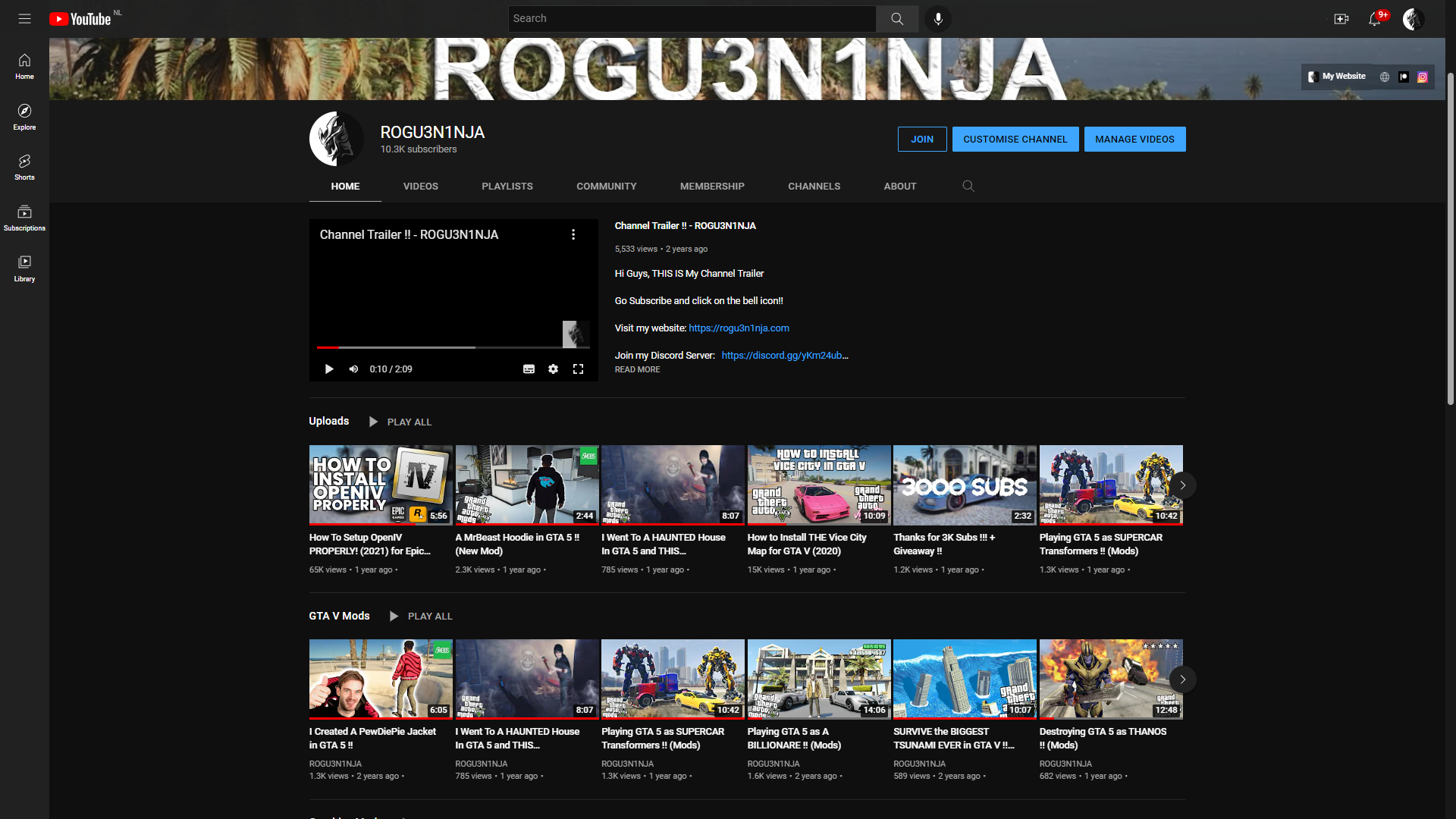Click the channel search magnifier icon

968,186
